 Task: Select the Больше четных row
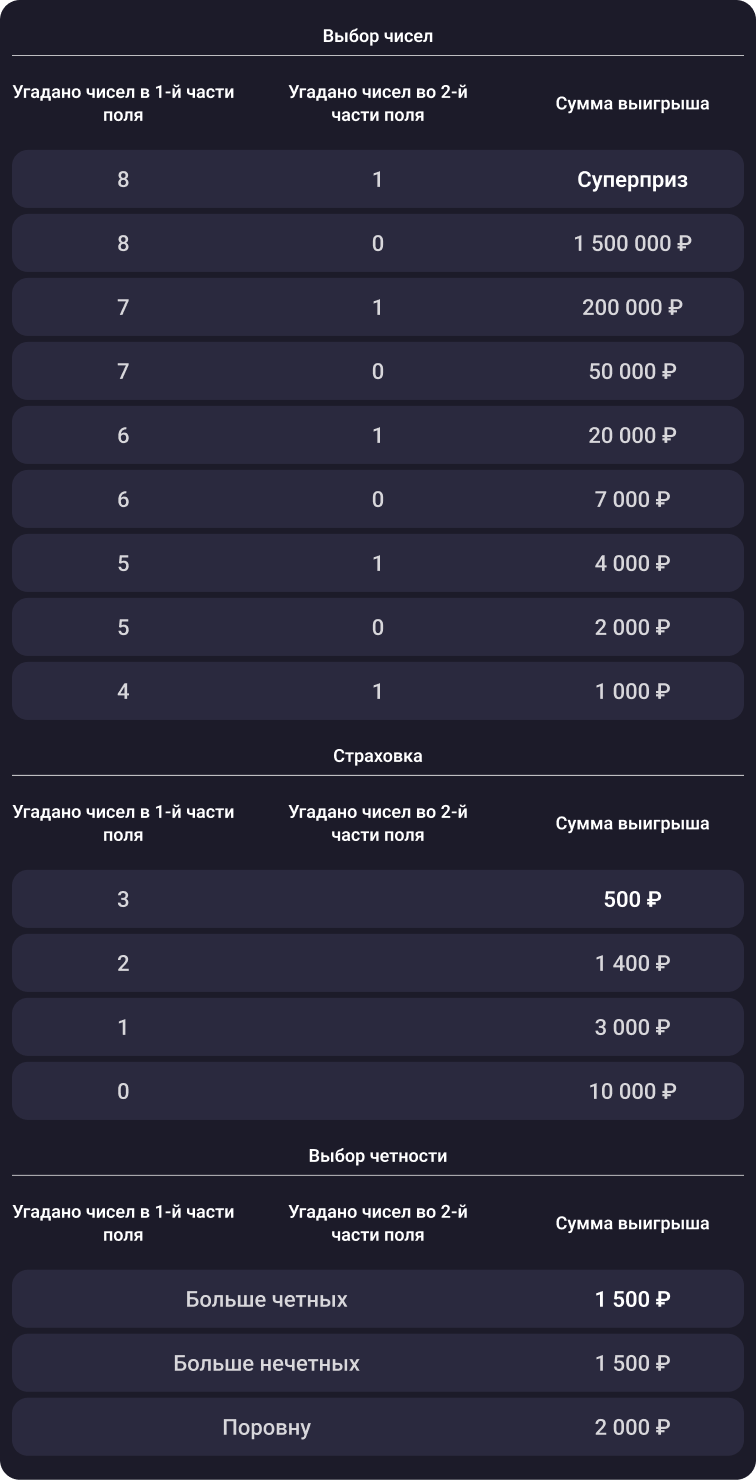tap(378, 1299)
